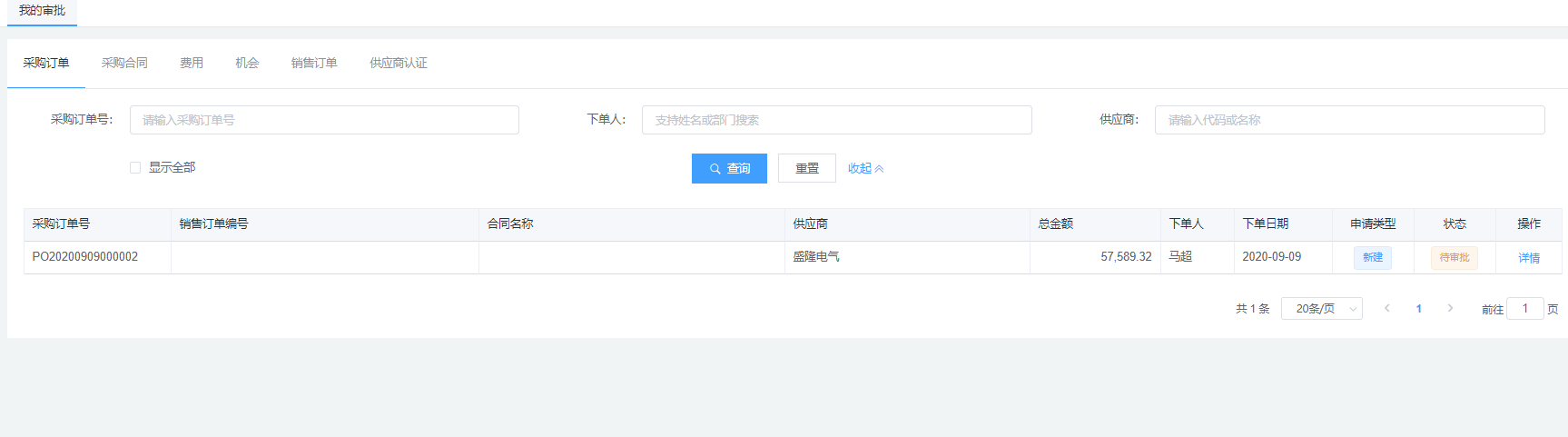Go to next page arrow
Screen dimensions: 1568x437
pyautogui.click(x=1450, y=309)
